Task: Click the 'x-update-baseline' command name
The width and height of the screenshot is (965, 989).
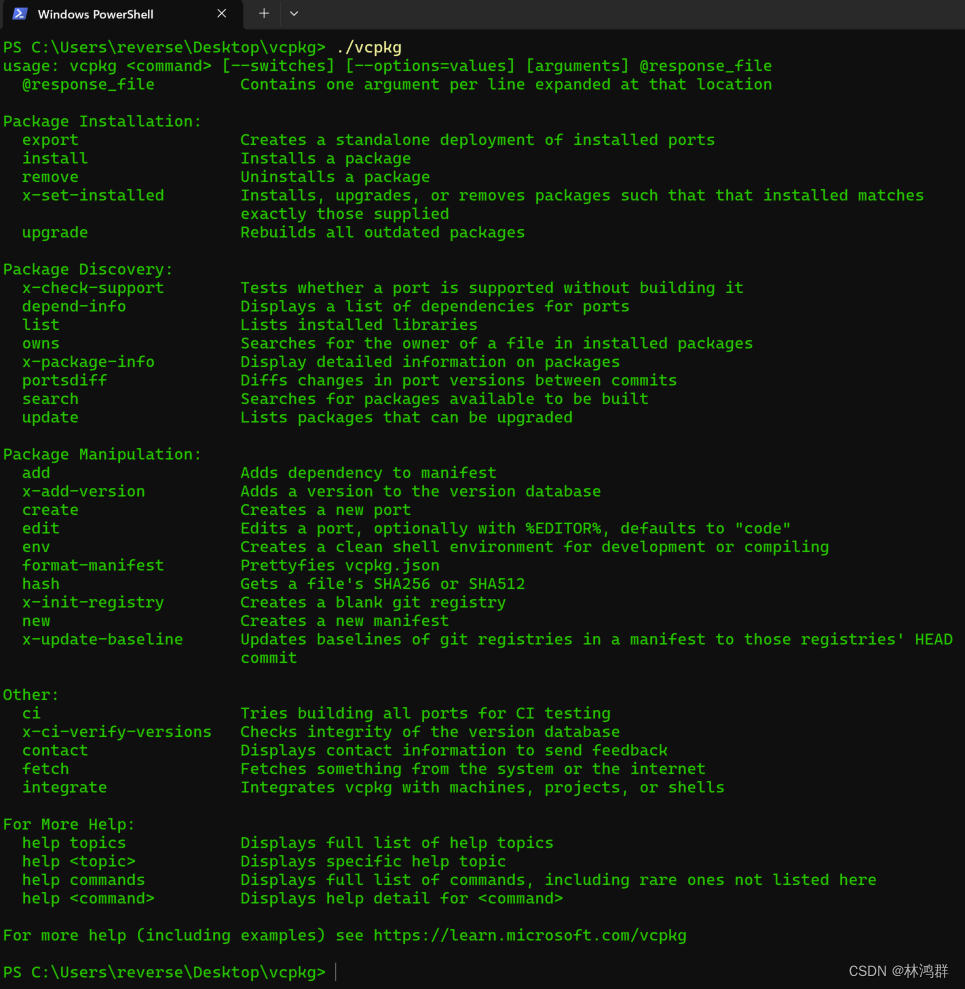Action: (x=103, y=640)
